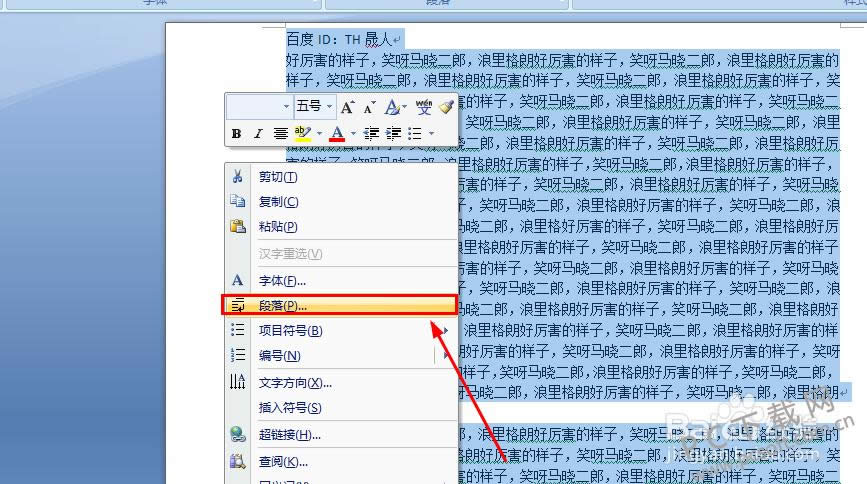Open the phonetic guide (wén) tool
Image resolution: width=867 pixels, height=484 pixels.
[423, 106]
